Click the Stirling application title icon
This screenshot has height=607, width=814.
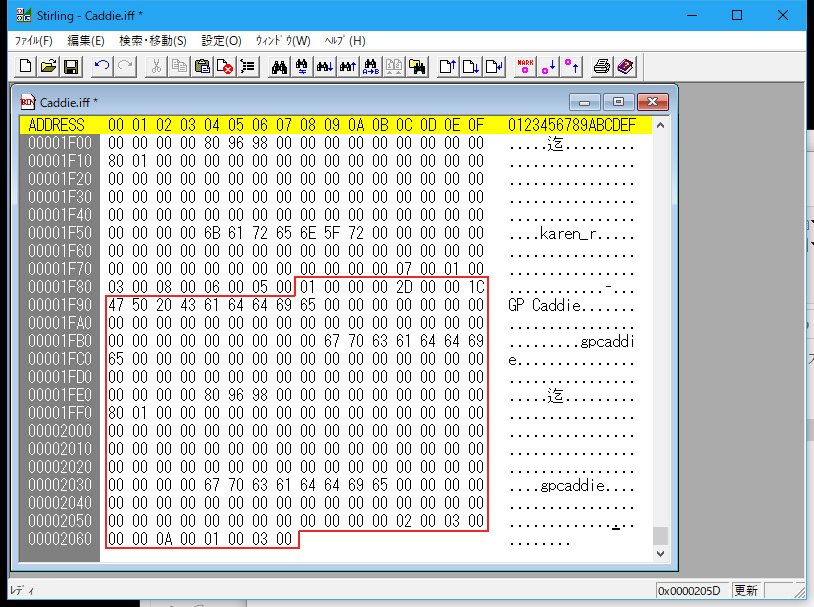23,15
